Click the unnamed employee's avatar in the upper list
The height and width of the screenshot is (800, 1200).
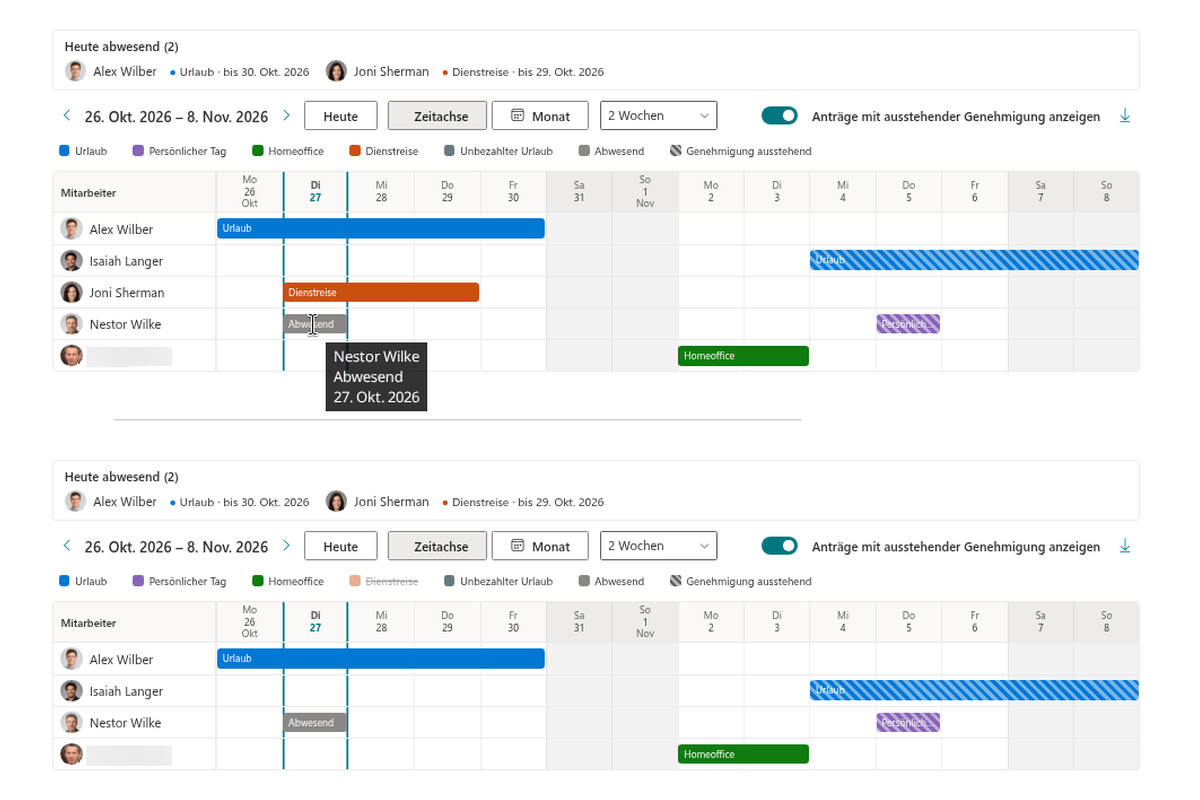[71, 355]
